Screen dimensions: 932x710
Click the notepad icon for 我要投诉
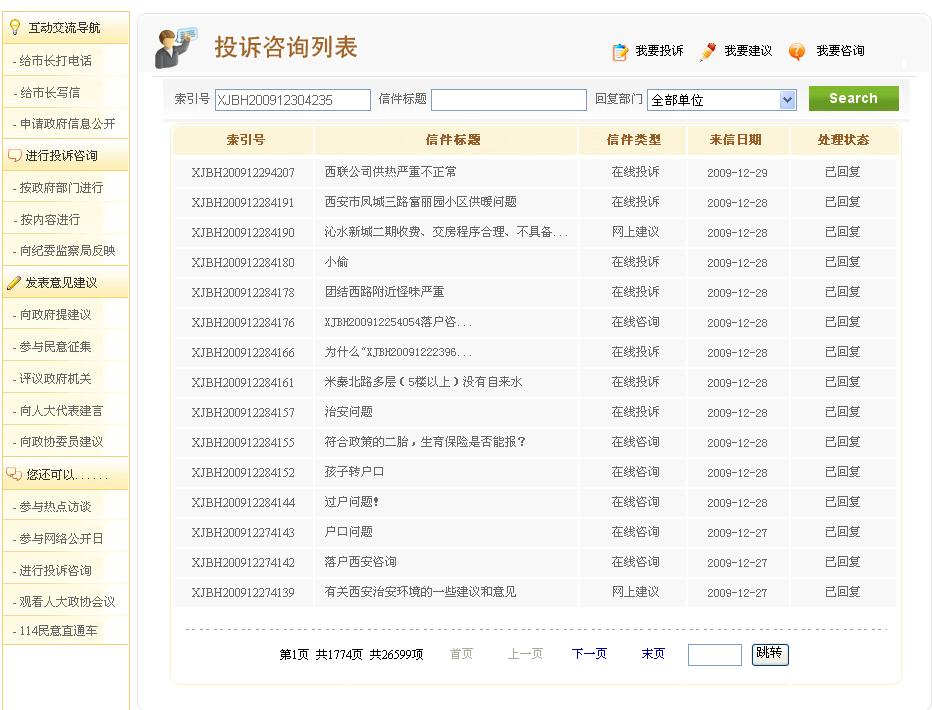(620, 52)
